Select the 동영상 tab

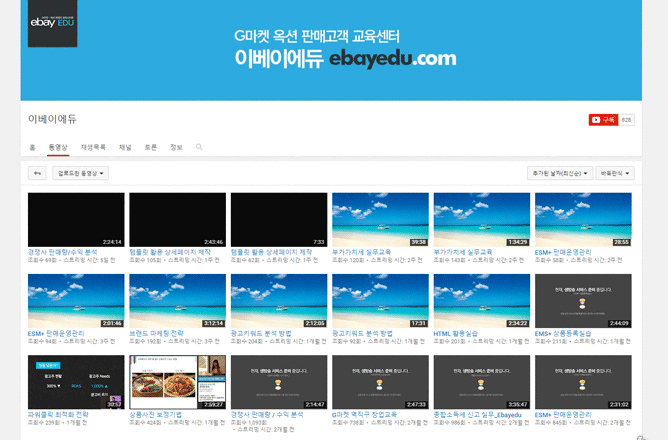[x=58, y=147]
